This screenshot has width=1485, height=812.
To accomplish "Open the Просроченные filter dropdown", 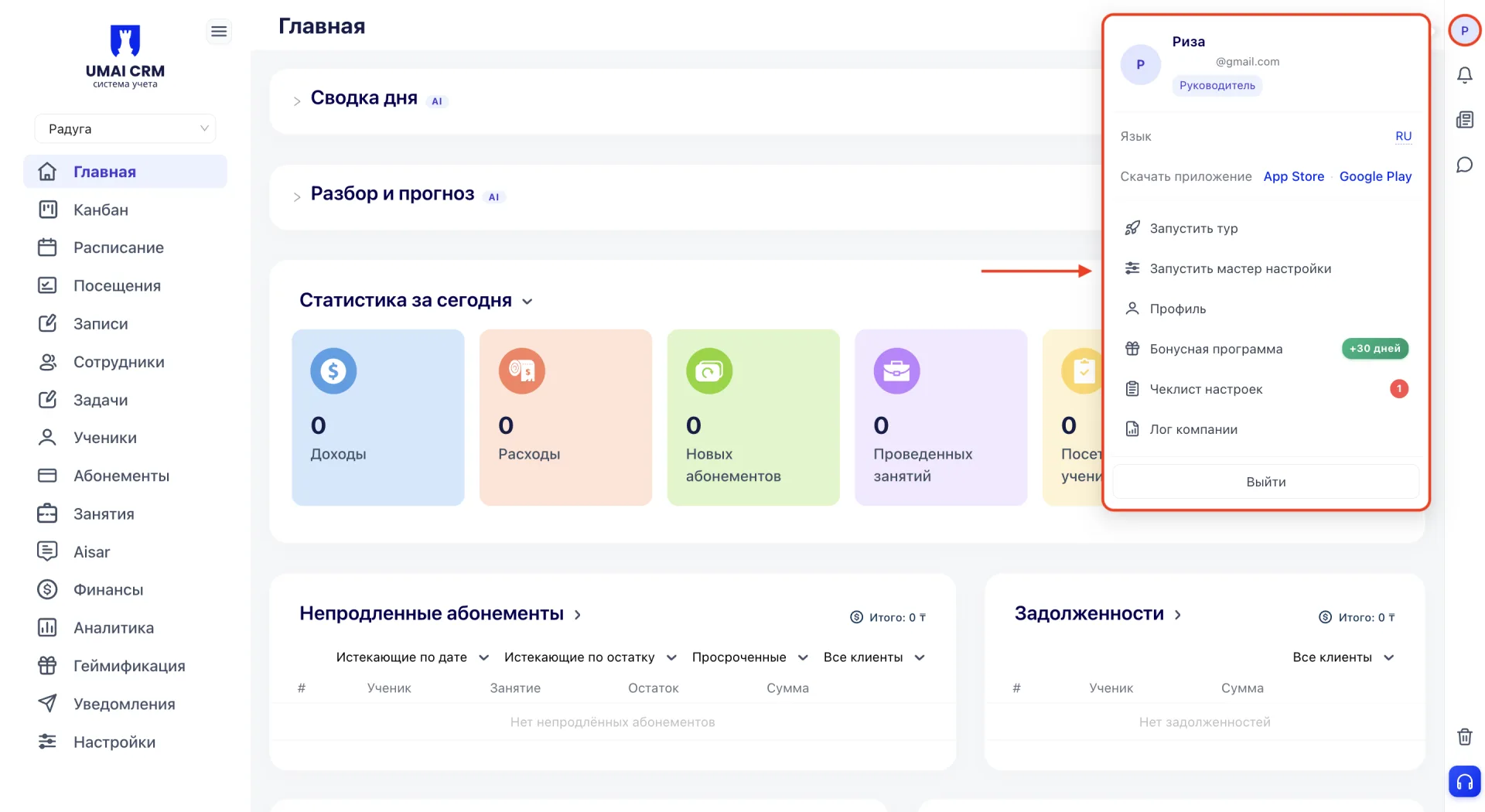I will [749, 657].
